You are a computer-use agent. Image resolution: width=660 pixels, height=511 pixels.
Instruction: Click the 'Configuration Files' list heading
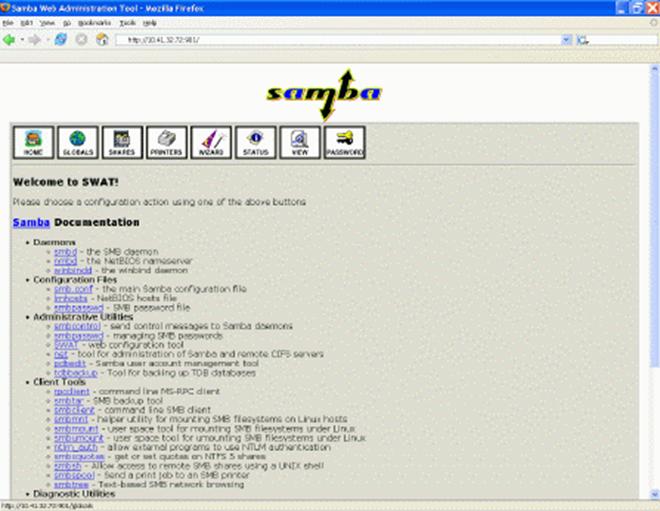tap(75, 279)
